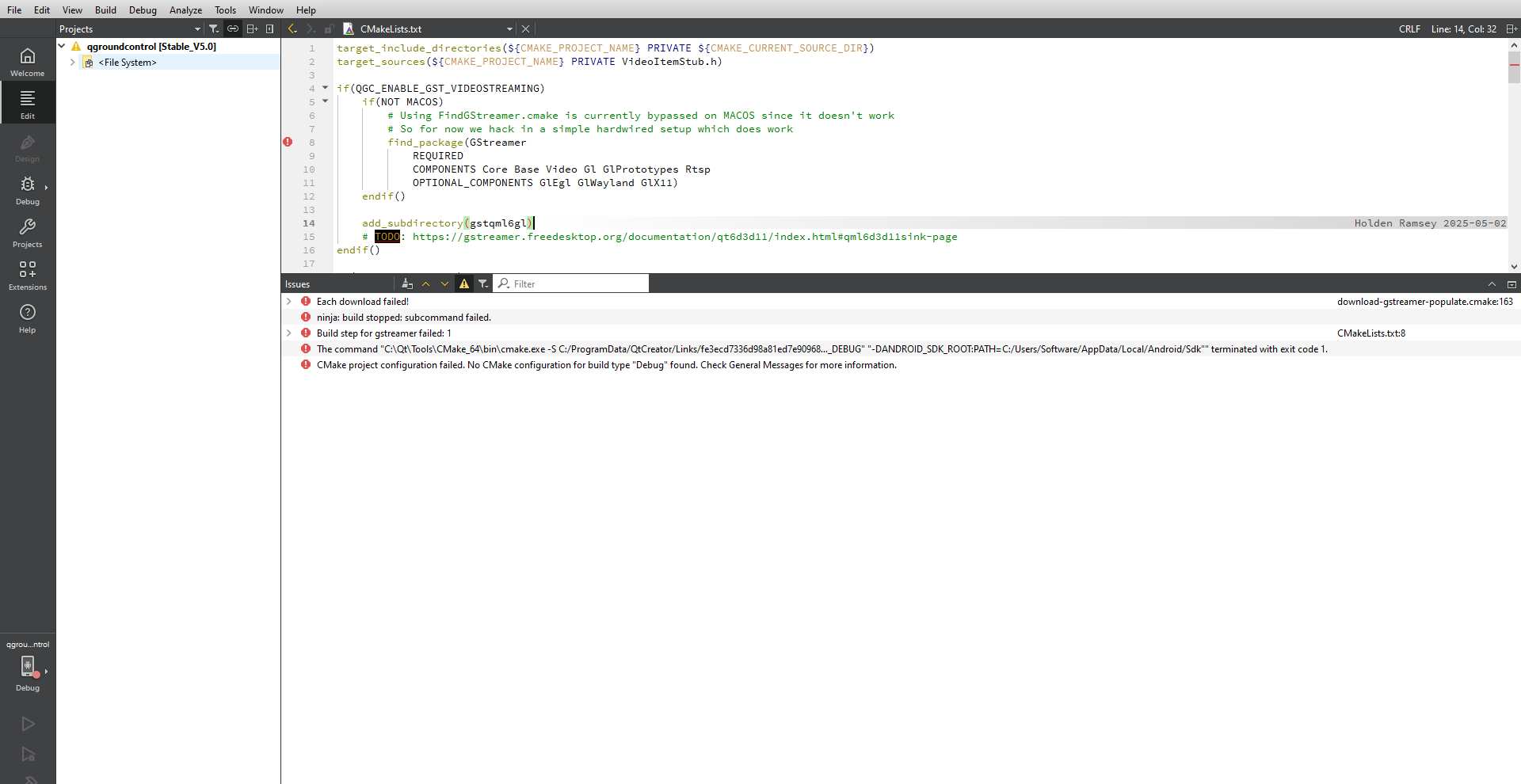
Task: Toggle synchronize with editor link icon
Action: (x=233, y=29)
